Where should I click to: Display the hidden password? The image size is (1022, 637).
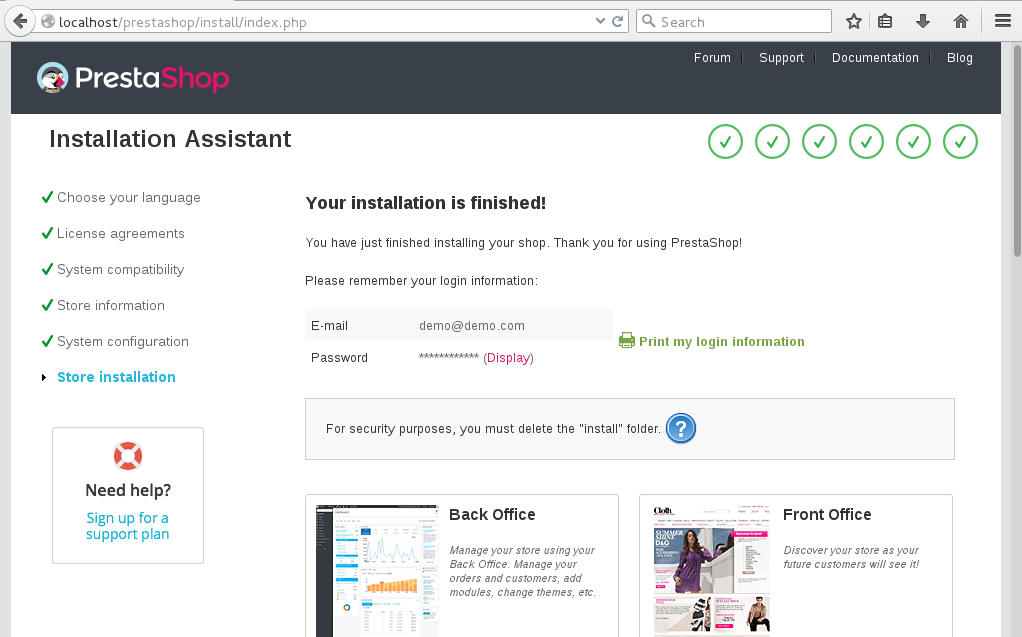click(x=508, y=358)
